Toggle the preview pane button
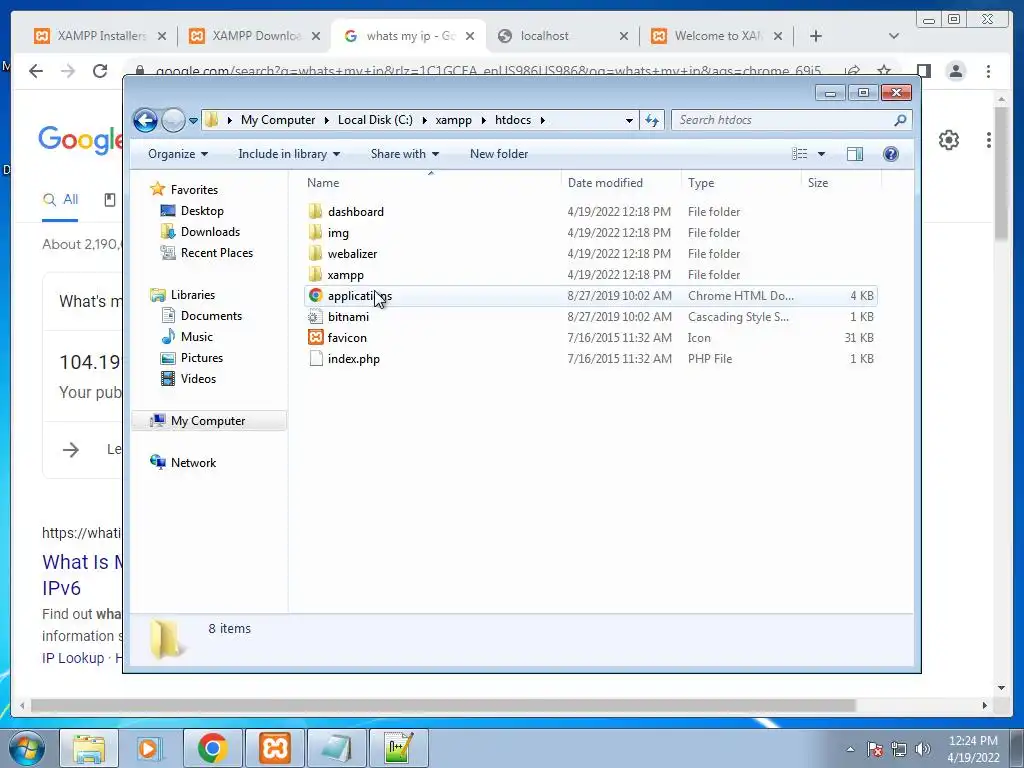Screen dimensions: 1024x768 tap(854, 154)
